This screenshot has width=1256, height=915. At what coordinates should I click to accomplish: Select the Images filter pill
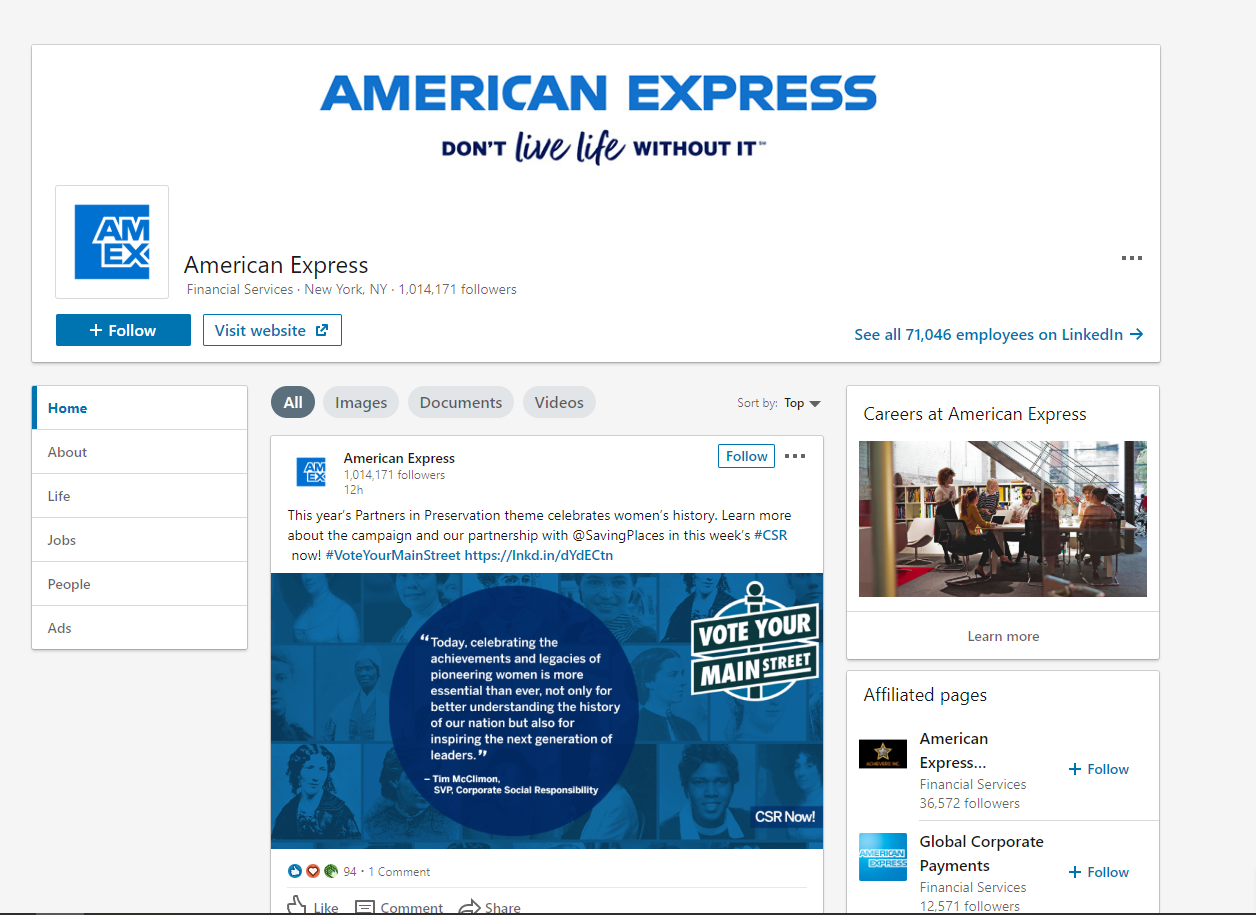coord(361,402)
